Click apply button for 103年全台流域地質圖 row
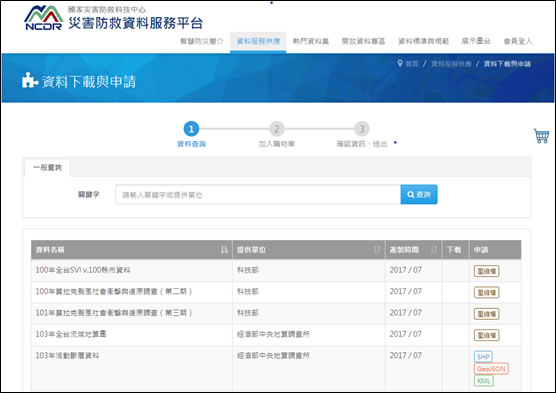This screenshot has width=556, height=393. click(486, 335)
